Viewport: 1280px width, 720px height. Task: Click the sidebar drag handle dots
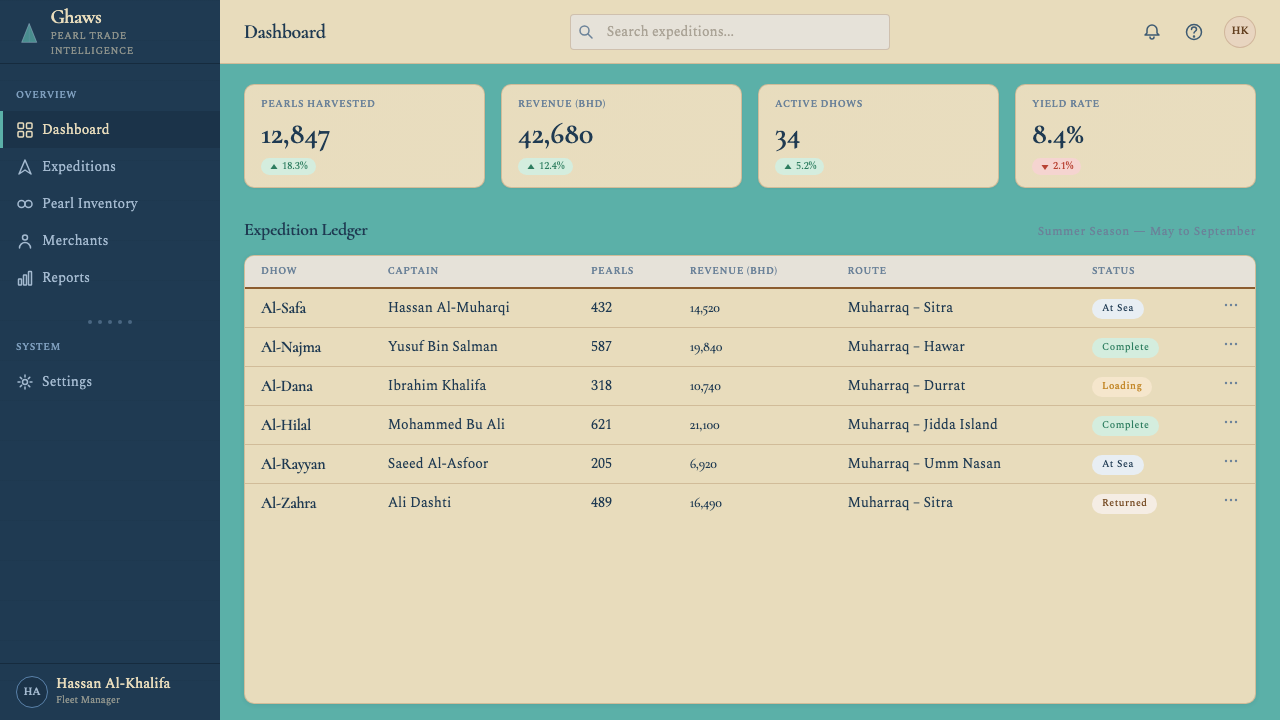click(110, 322)
